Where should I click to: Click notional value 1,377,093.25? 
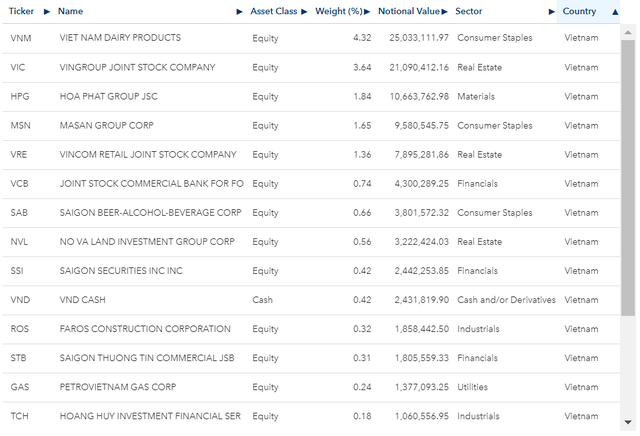pos(421,387)
